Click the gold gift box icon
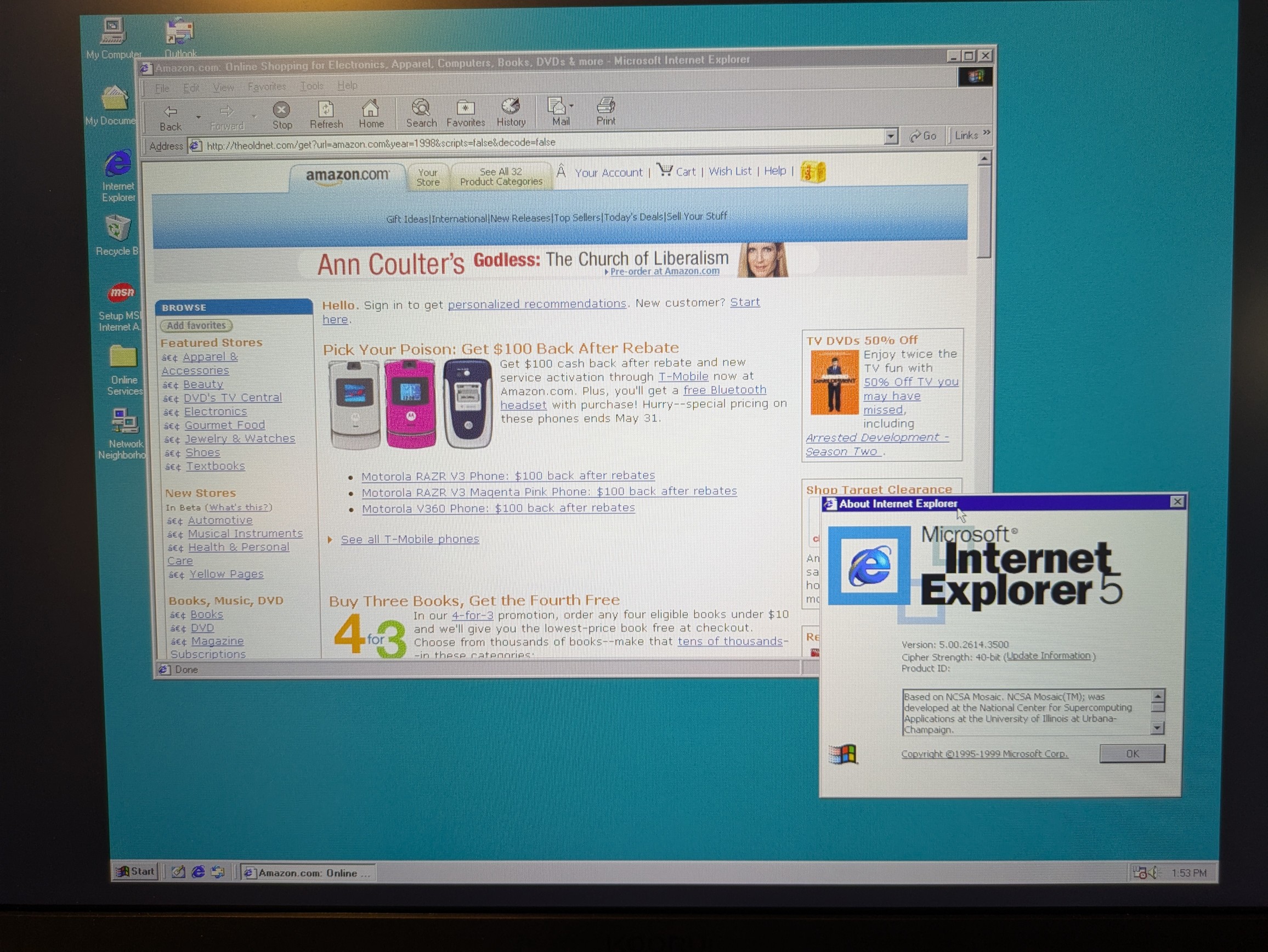The width and height of the screenshot is (1268, 952). point(813,172)
